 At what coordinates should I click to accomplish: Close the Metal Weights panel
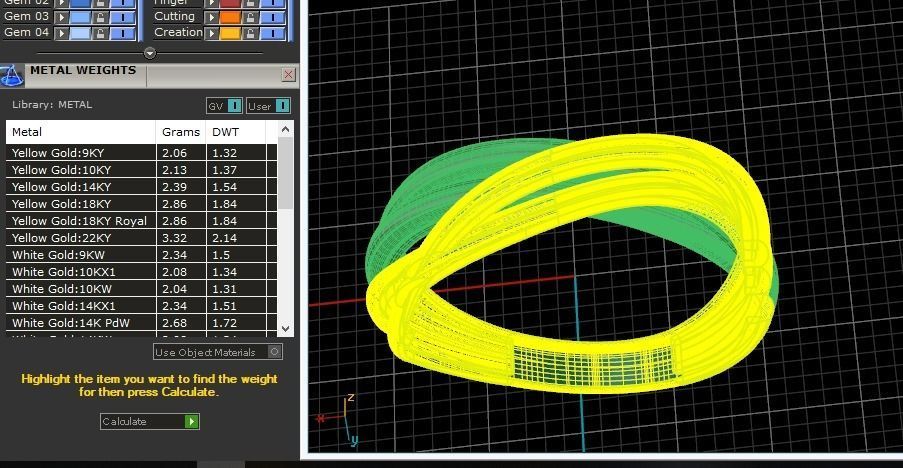(289, 74)
